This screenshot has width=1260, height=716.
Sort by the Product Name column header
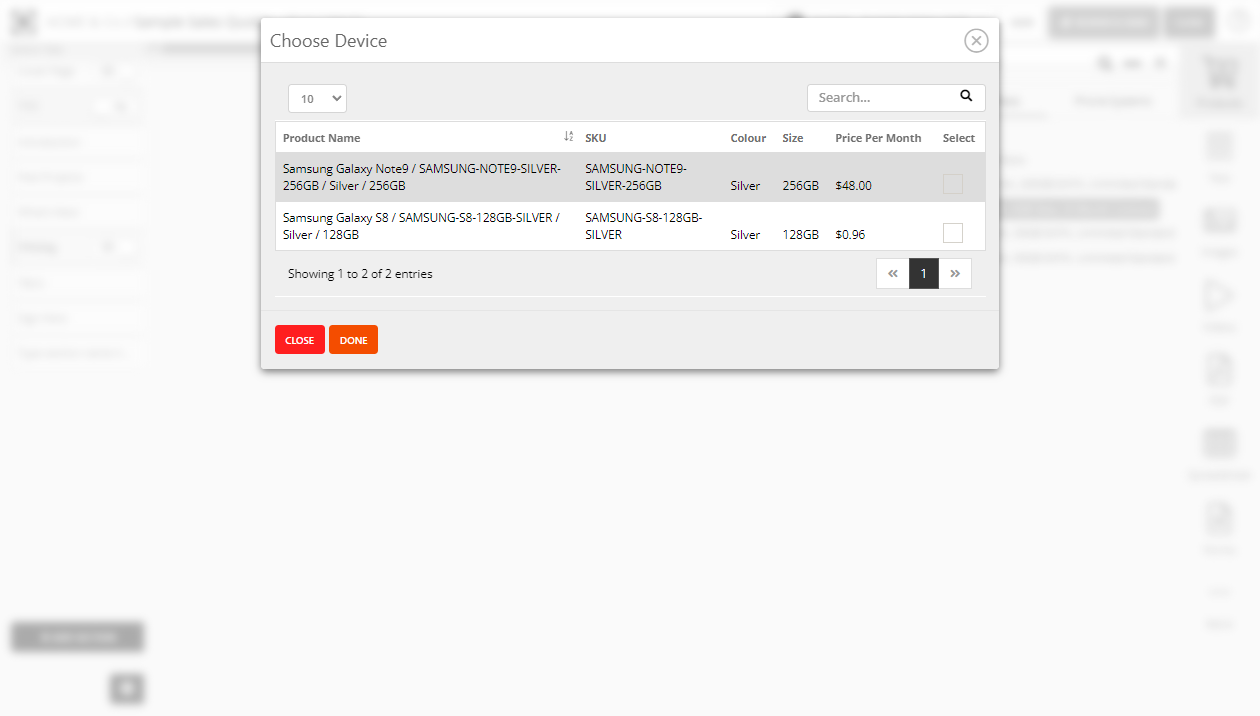322,138
